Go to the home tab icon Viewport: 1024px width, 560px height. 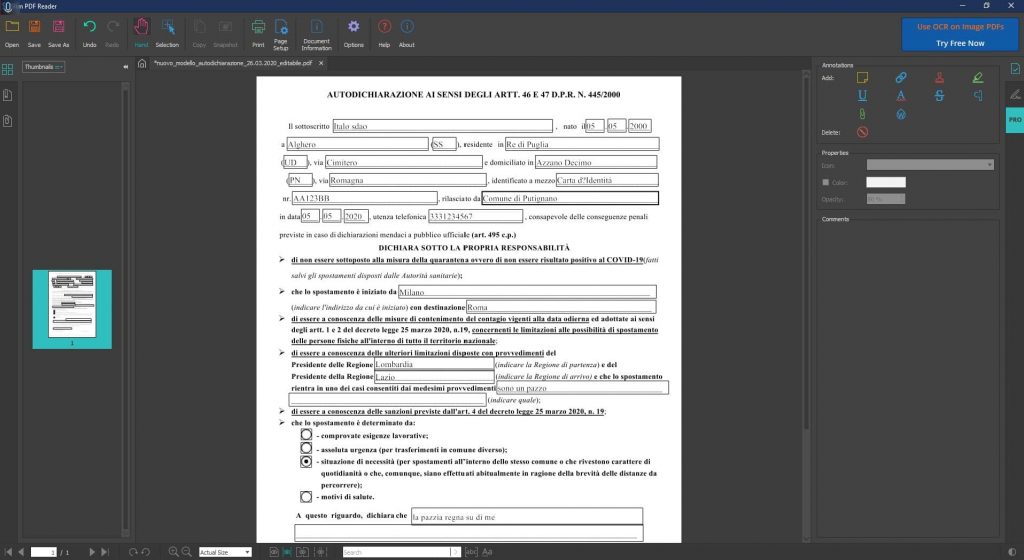[142, 63]
